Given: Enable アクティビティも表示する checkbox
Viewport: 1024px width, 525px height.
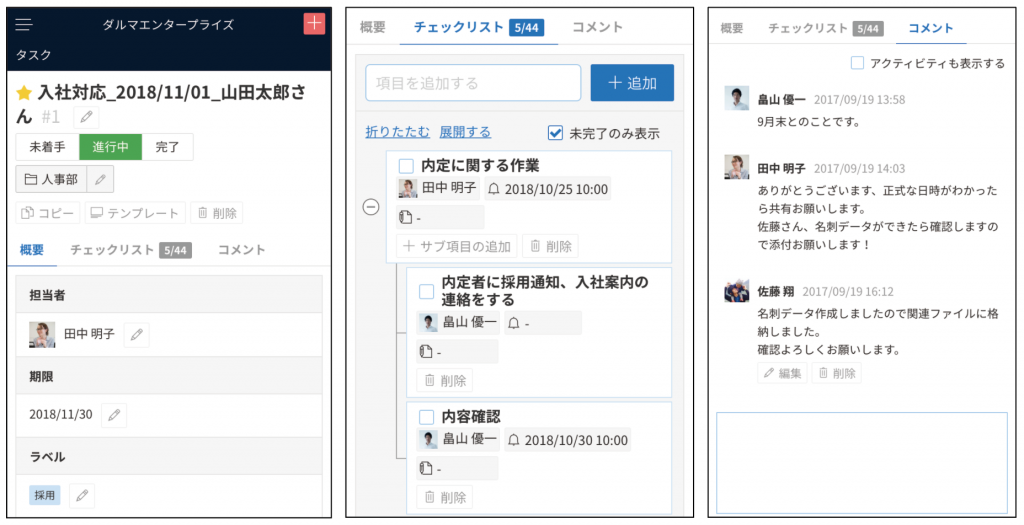Looking at the screenshot, I should point(857,63).
